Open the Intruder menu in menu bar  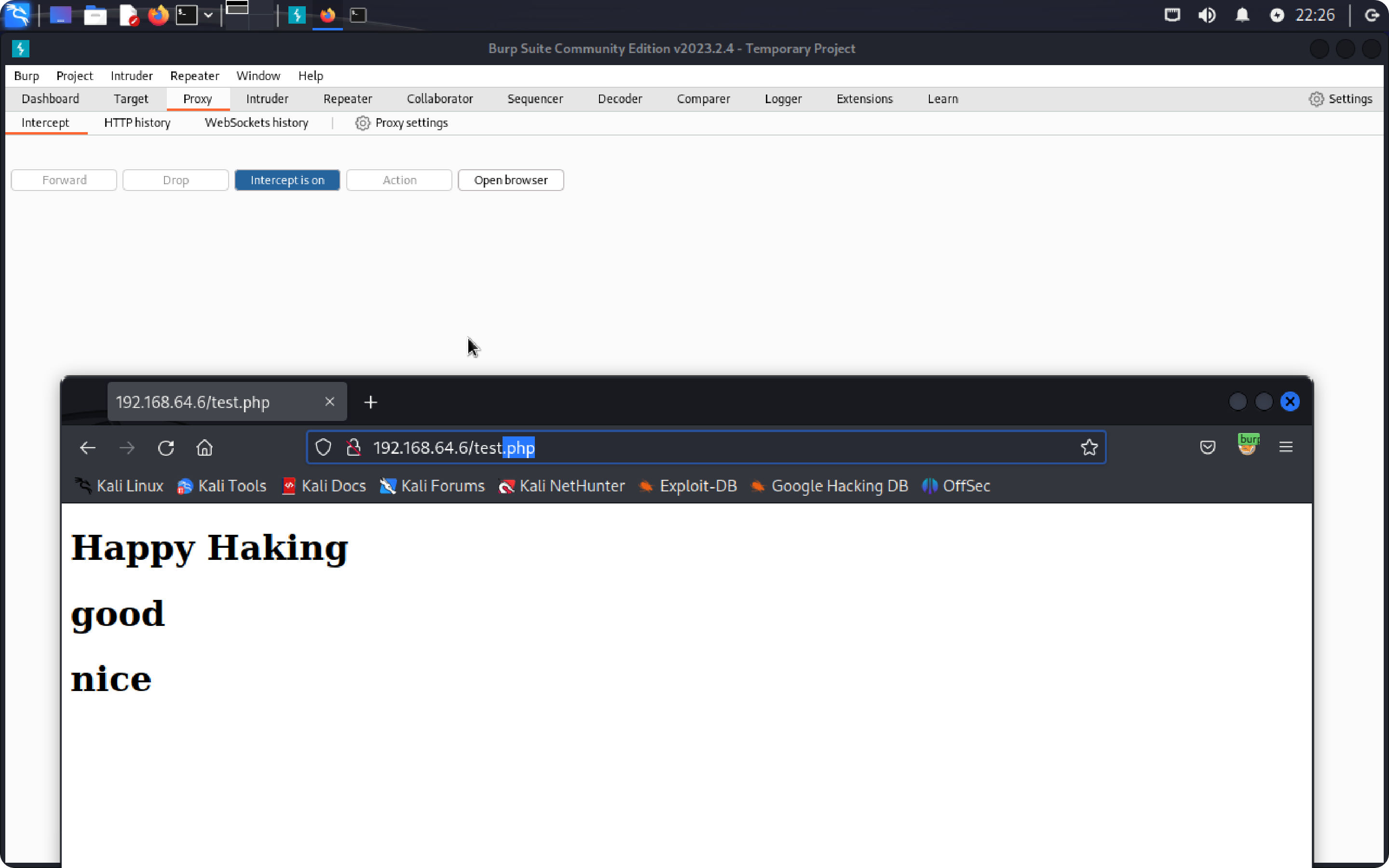pyautogui.click(x=132, y=76)
